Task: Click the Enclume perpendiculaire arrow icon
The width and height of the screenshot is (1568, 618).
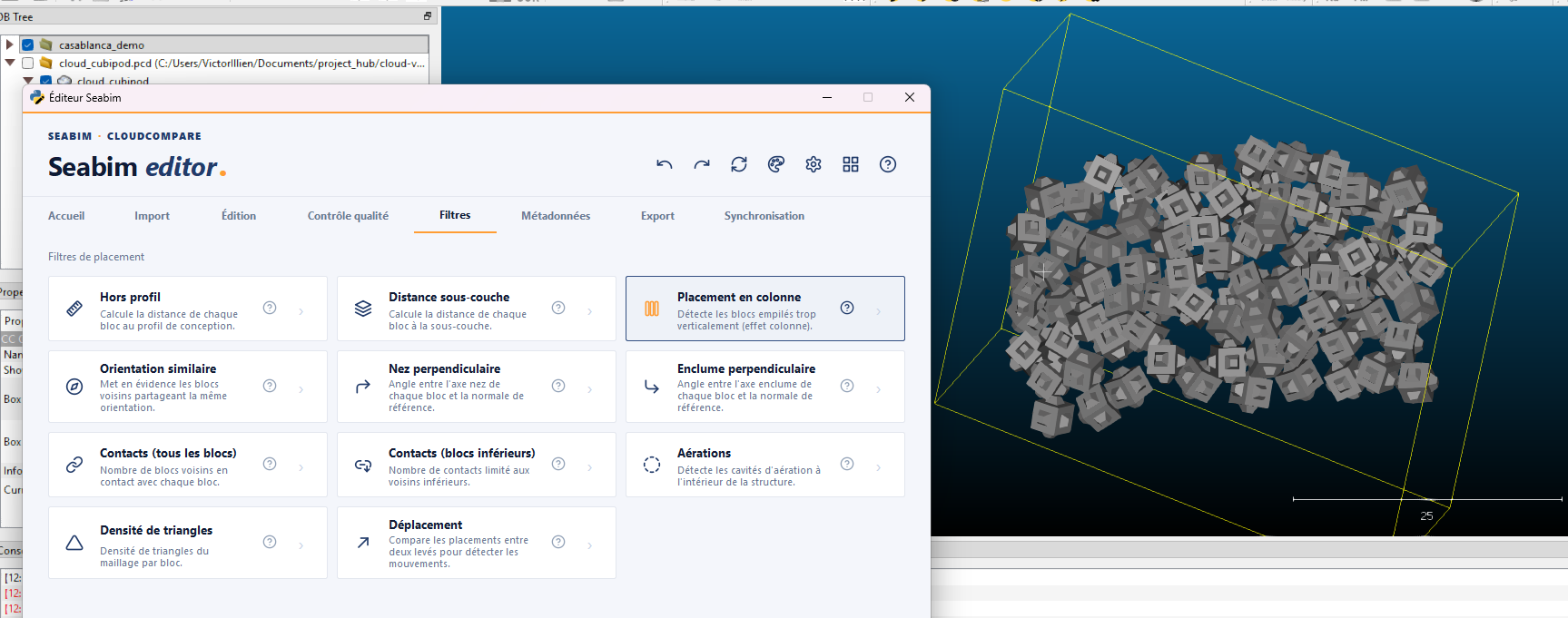Action: (652, 387)
